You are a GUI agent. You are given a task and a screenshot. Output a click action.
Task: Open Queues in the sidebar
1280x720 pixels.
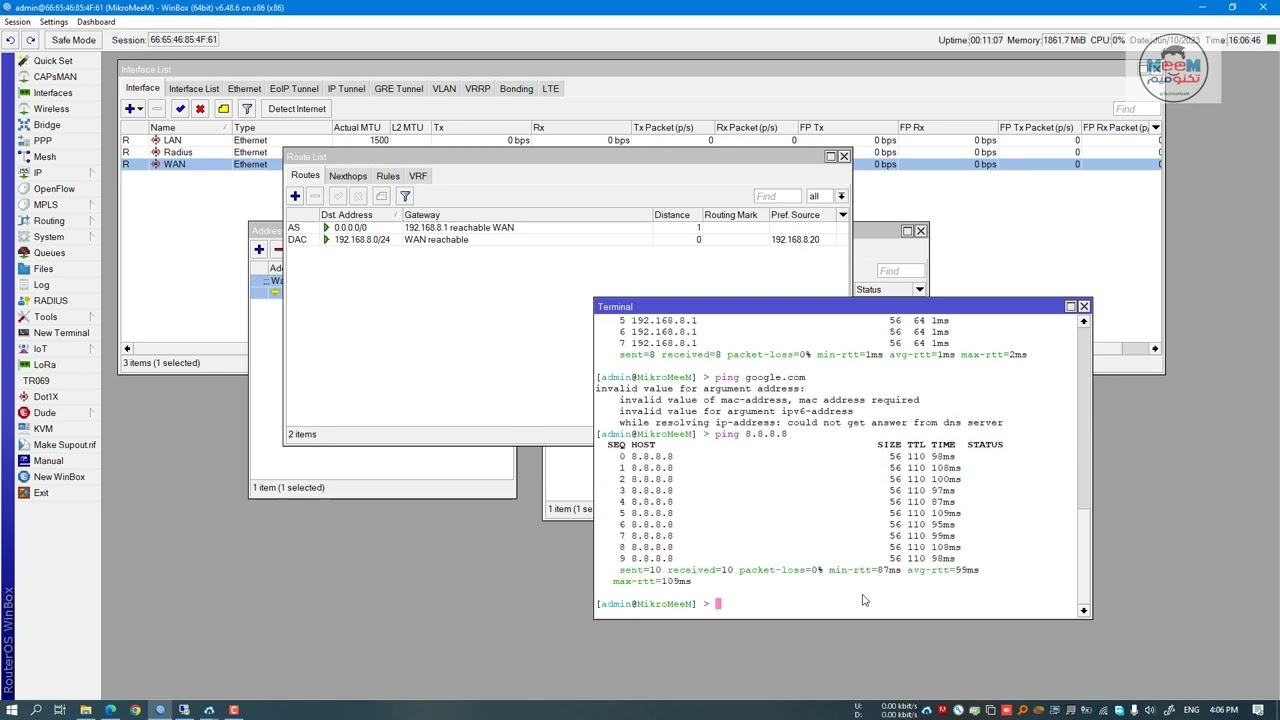tap(49, 253)
